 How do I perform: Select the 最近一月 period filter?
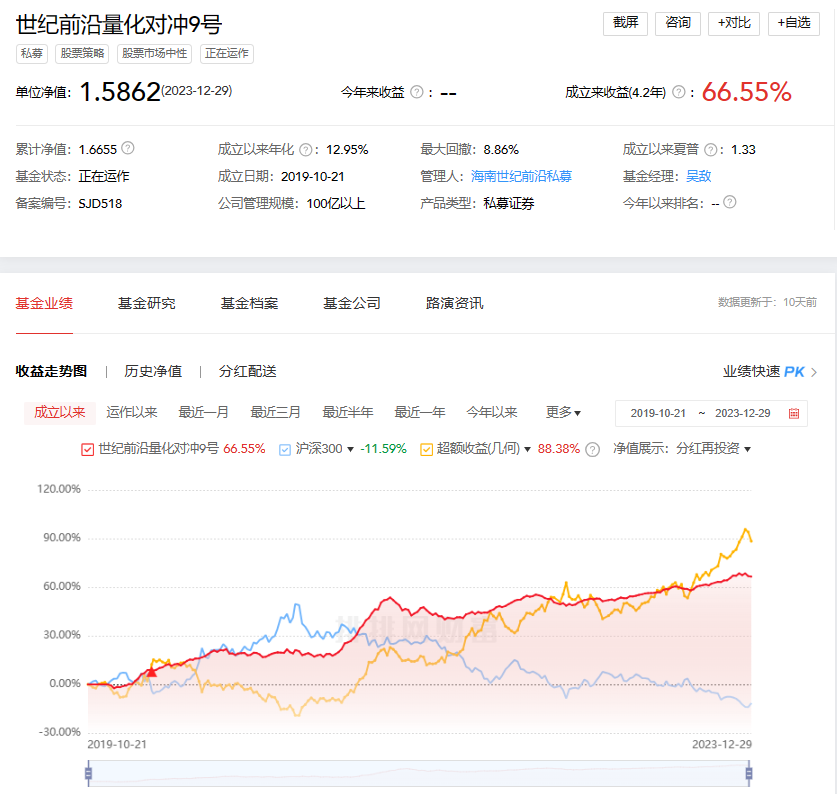[x=203, y=413]
